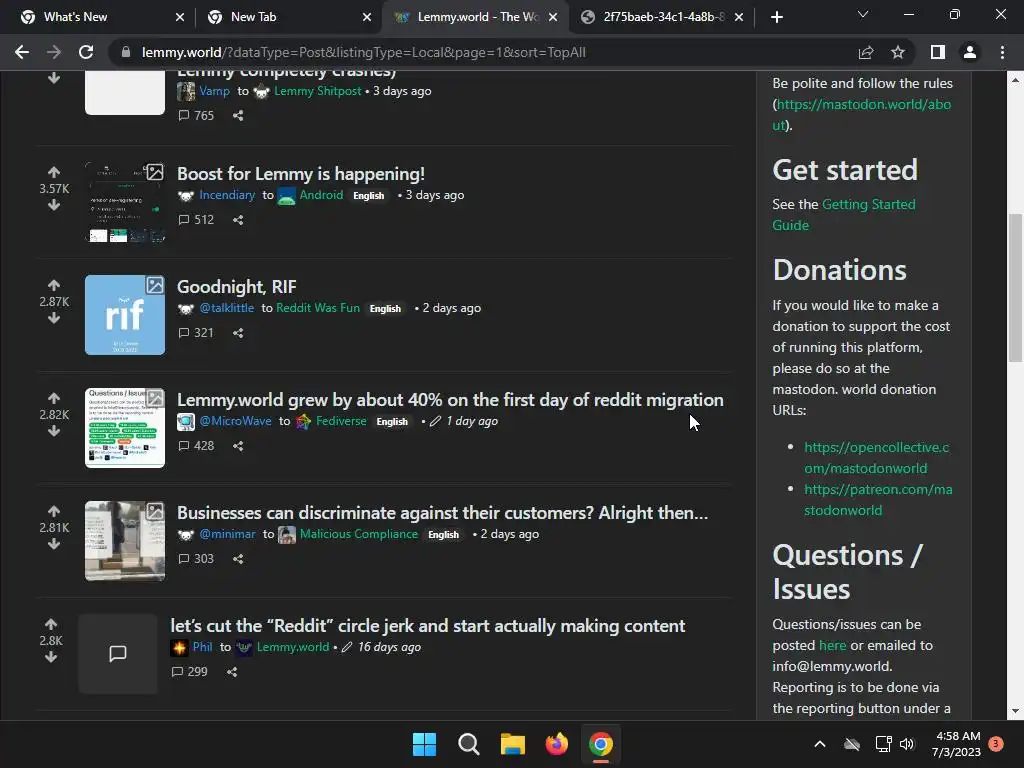Image resolution: width=1024 pixels, height=768 pixels.
Task: Upvote the Goodnight, RIF post
Action: coord(54,285)
